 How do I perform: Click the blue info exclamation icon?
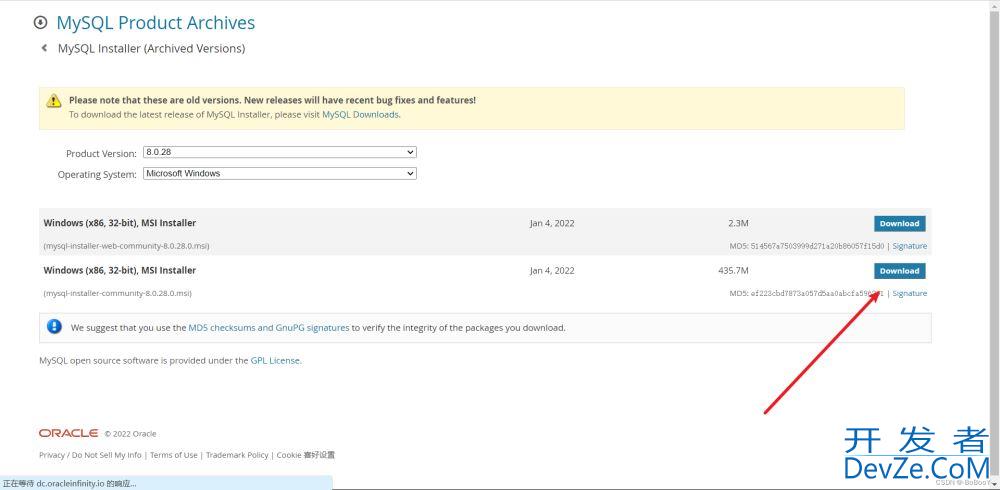pos(54,327)
